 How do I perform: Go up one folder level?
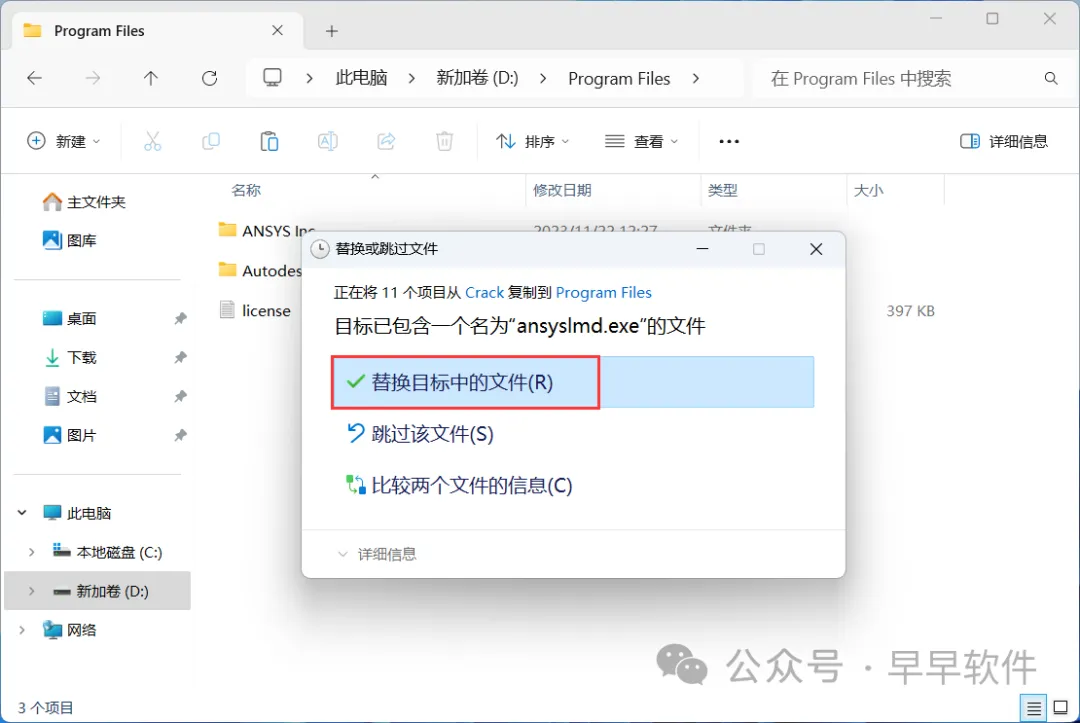(151, 78)
